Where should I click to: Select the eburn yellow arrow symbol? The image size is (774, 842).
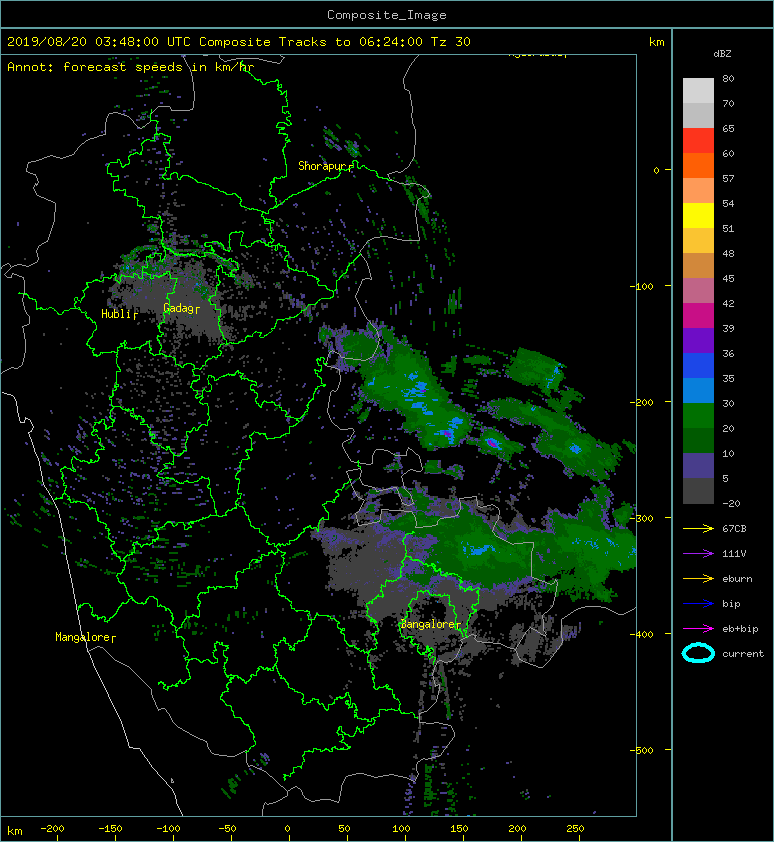point(698,579)
